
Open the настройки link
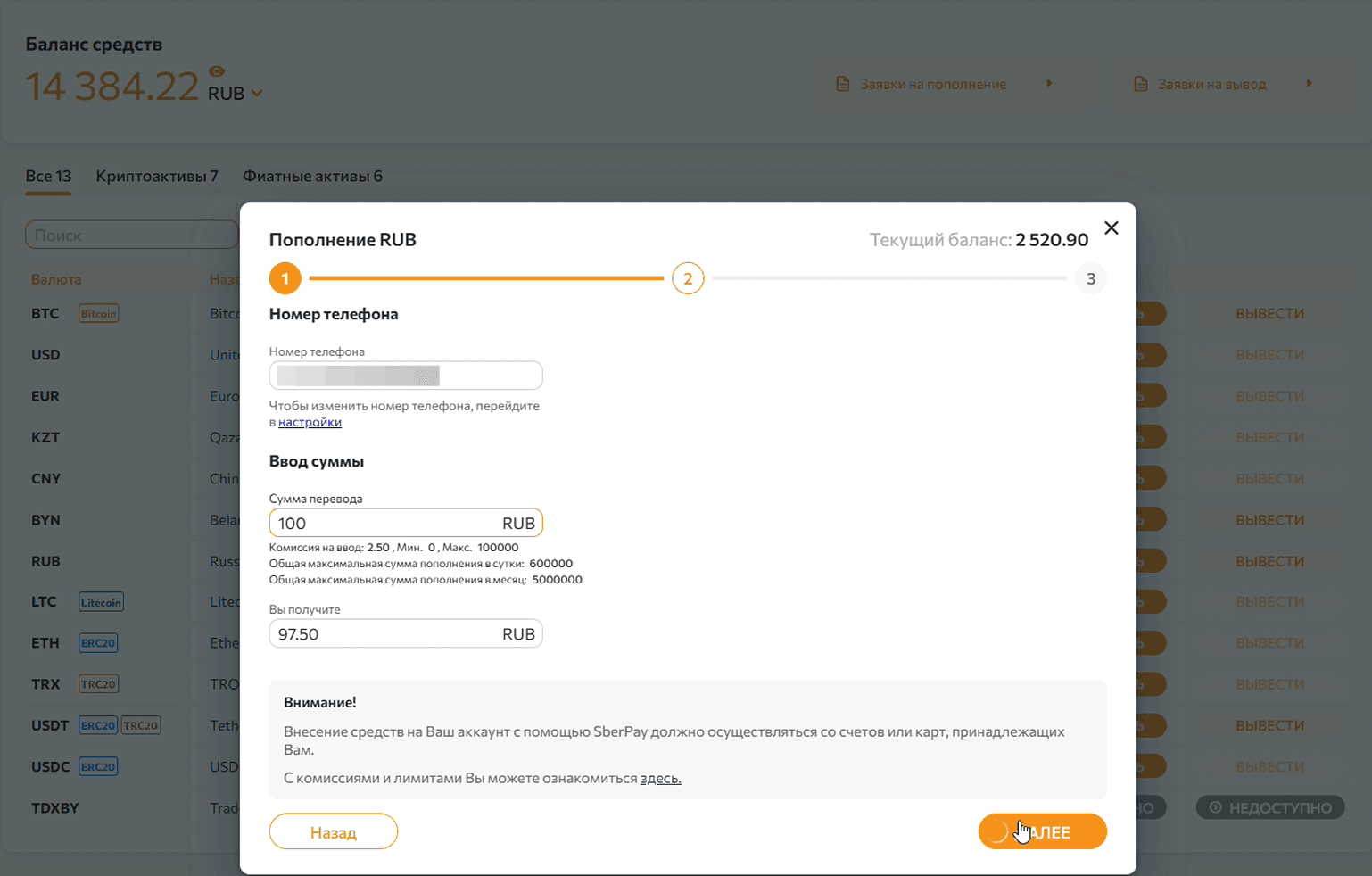[x=310, y=423]
